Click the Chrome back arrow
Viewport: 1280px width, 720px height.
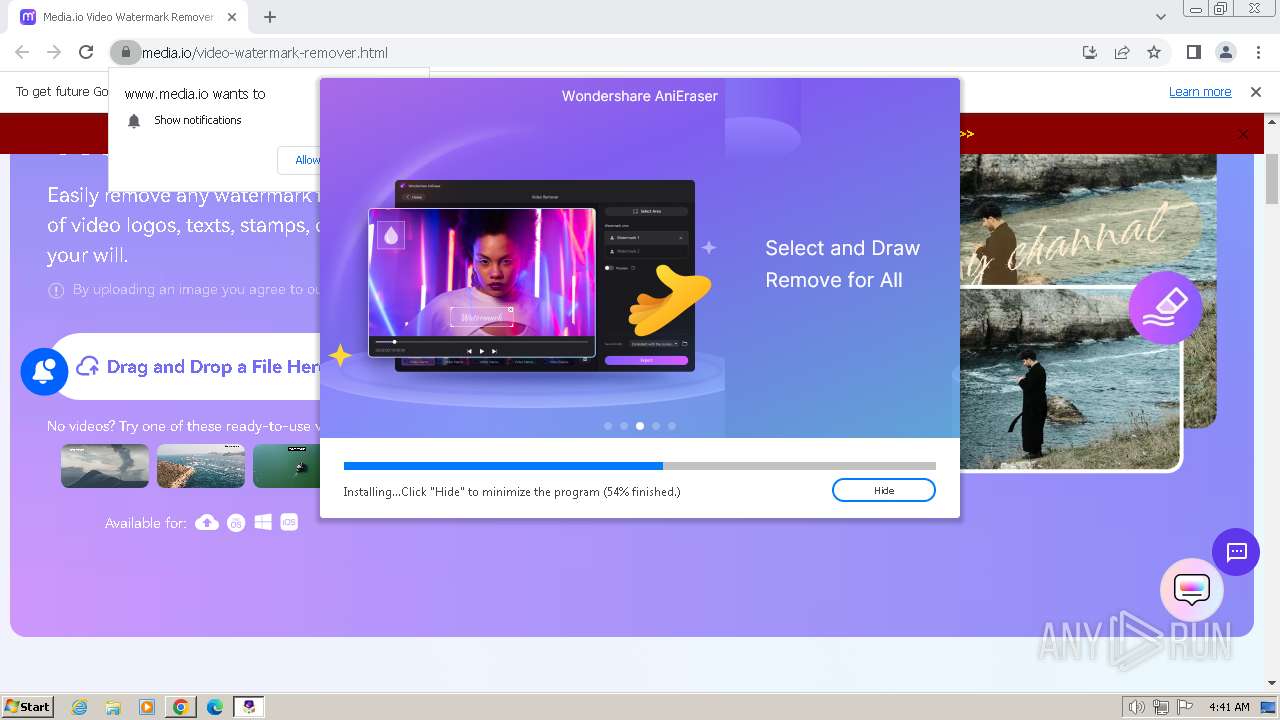coord(22,52)
